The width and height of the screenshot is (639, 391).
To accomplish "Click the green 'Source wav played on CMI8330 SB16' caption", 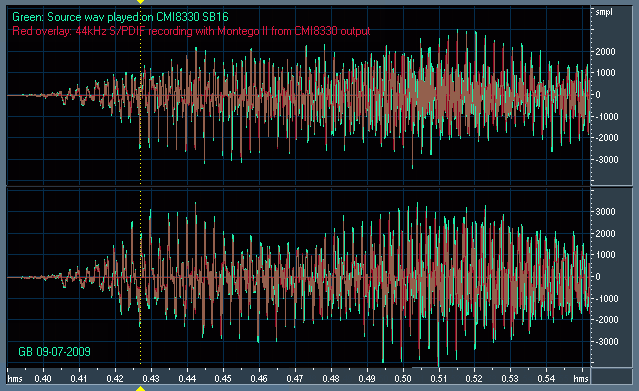I will 120,17.
